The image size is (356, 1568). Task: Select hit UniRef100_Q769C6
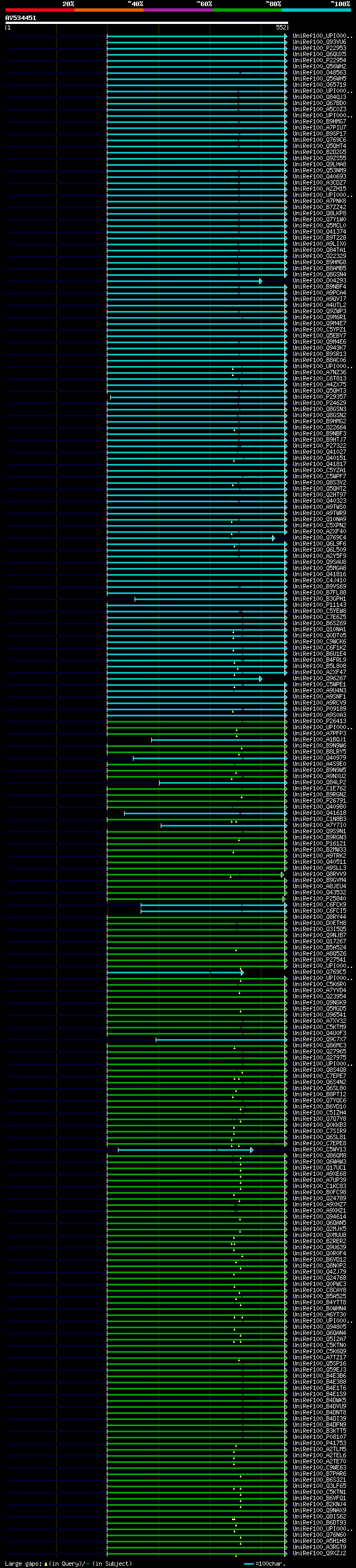coord(319,140)
